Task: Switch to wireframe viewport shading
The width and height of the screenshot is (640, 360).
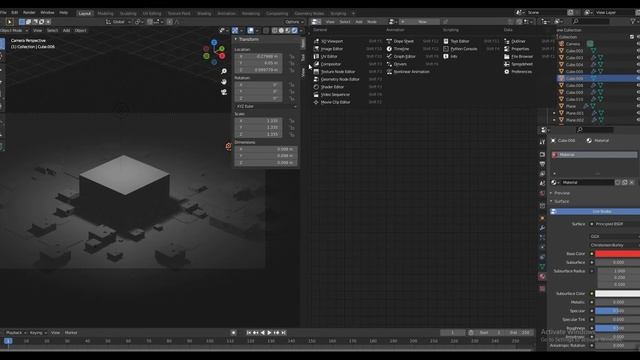Action: [275, 31]
